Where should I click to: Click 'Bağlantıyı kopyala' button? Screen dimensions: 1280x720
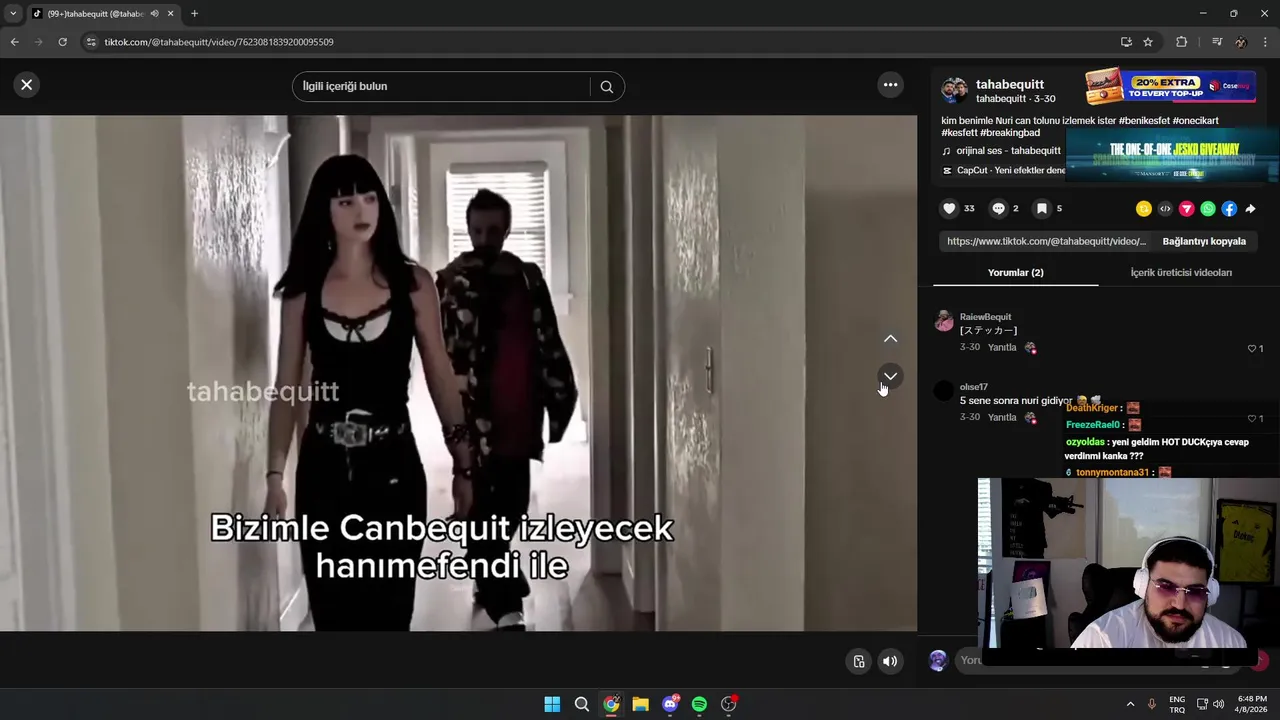1204,241
